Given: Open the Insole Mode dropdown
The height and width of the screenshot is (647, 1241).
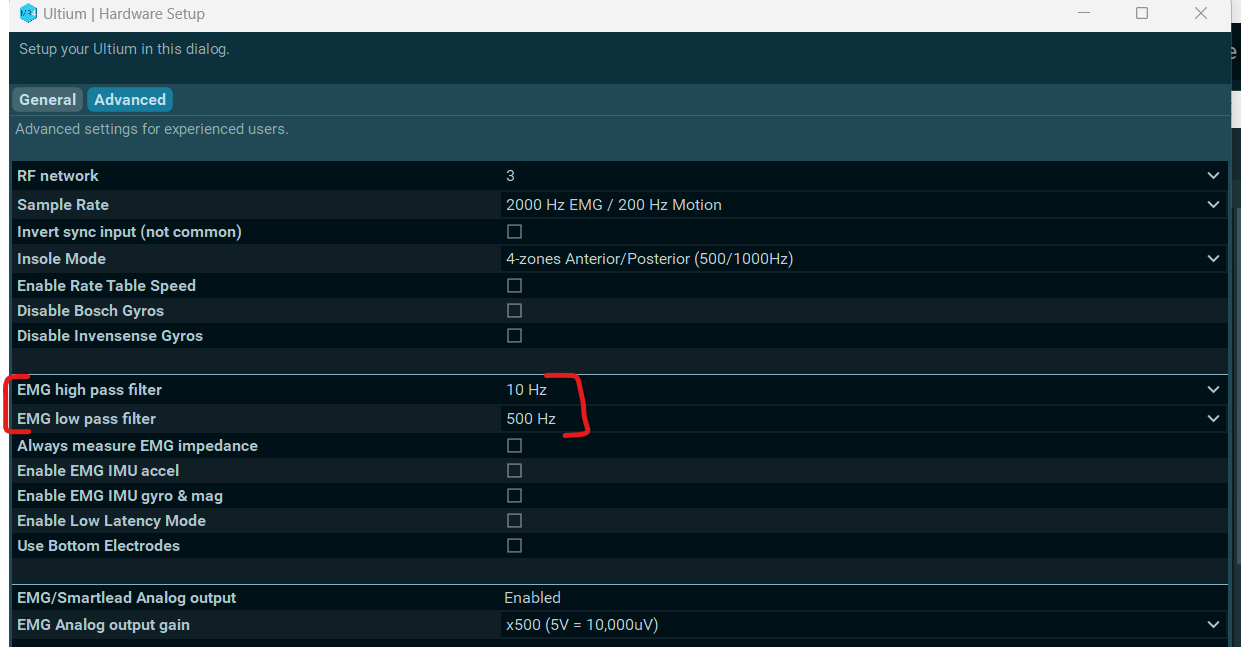Looking at the screenshot, I should pyautogui.click(x=863, y=259).
